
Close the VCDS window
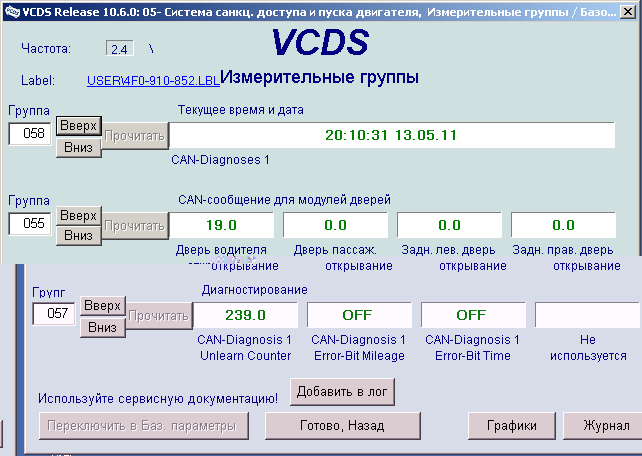pyautogui.click(x=628, y=12)
